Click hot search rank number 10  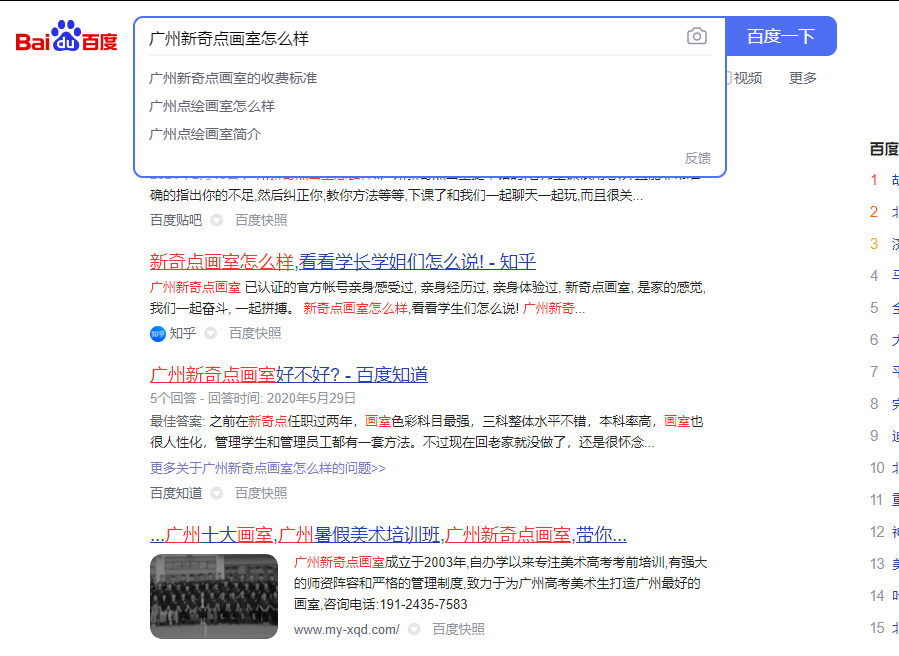[x=877, y=468]
